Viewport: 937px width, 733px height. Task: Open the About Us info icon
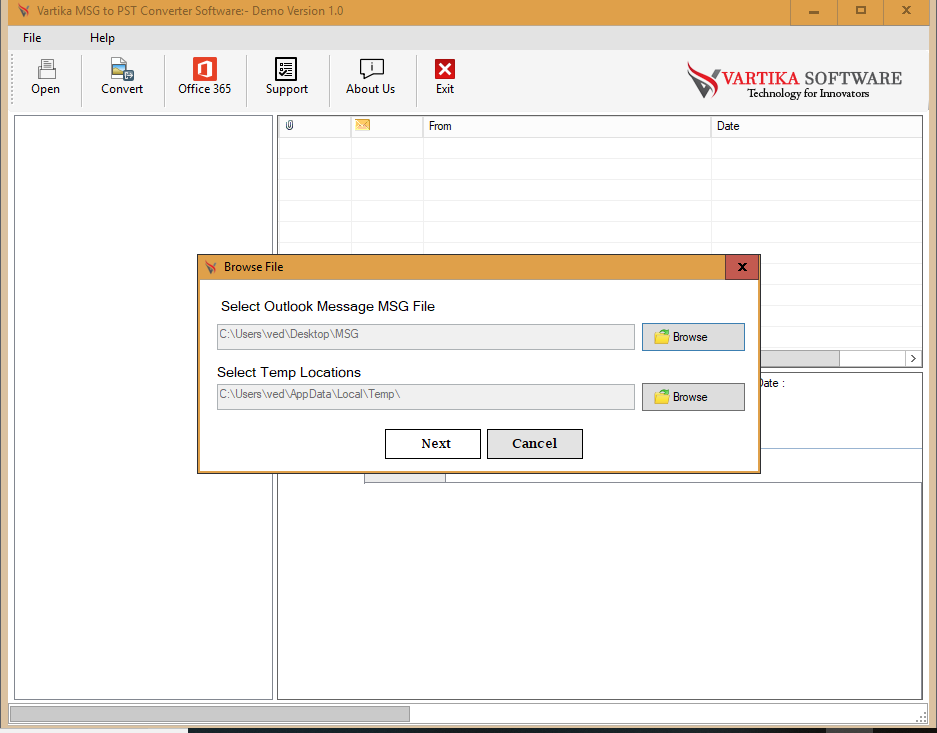[370, 77]
